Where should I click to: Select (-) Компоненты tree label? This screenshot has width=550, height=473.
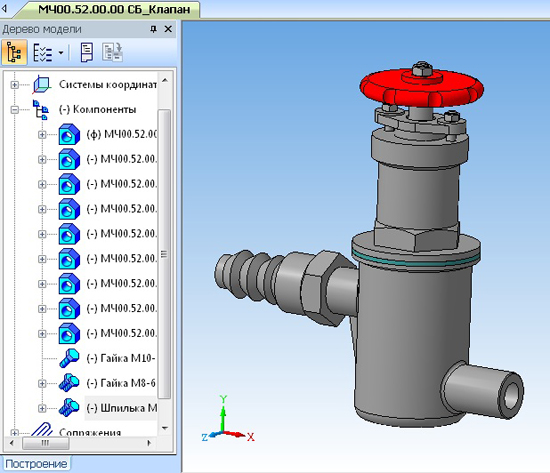pyautogui.click(x=98, y=109)
